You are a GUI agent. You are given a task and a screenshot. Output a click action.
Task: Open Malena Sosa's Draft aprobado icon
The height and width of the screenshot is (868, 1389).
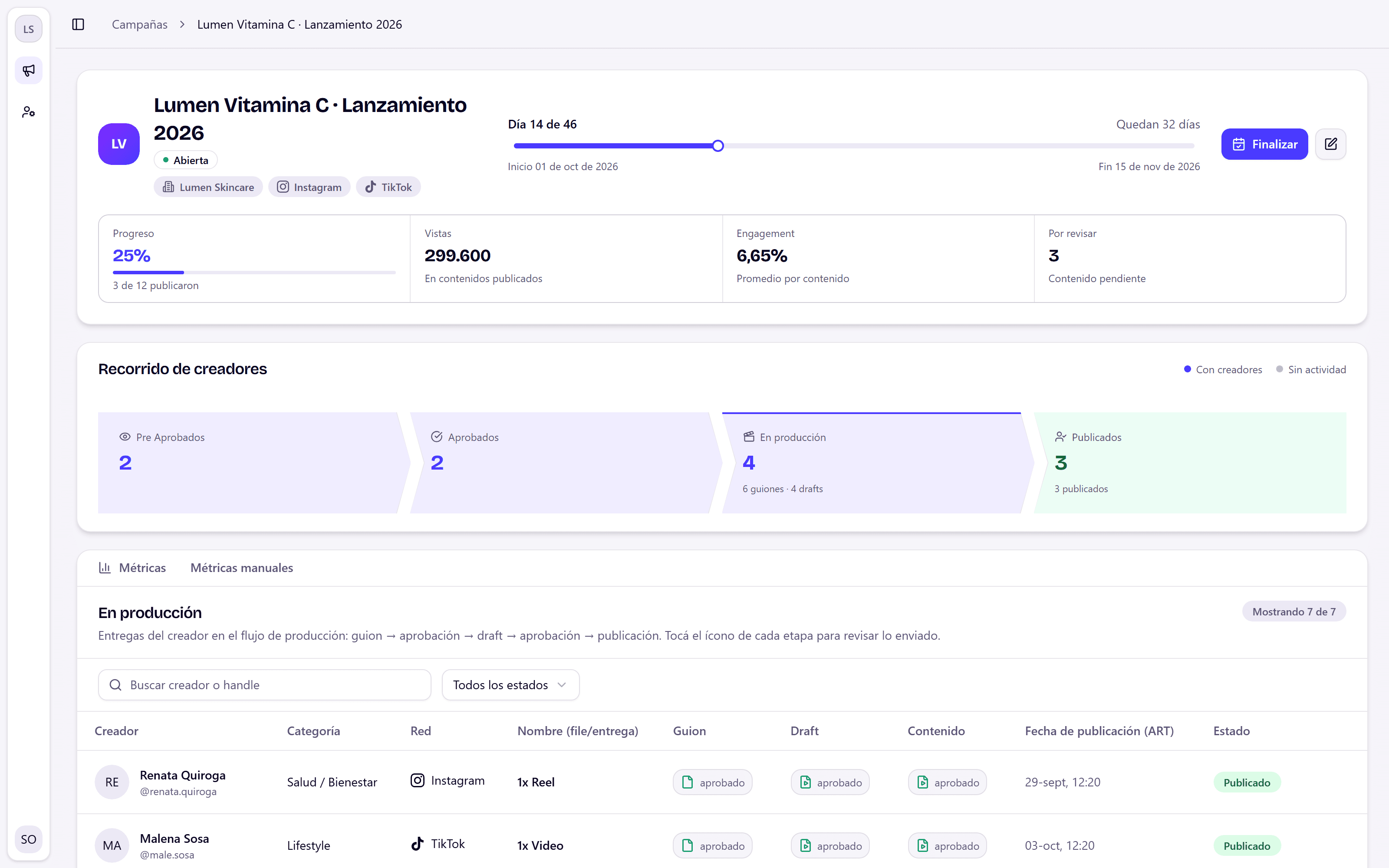[830, 845]
